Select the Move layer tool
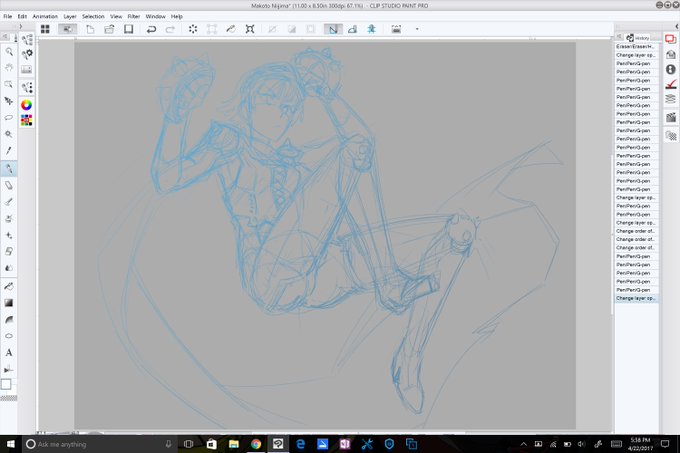680x453 pixels. tap(9, 101)
